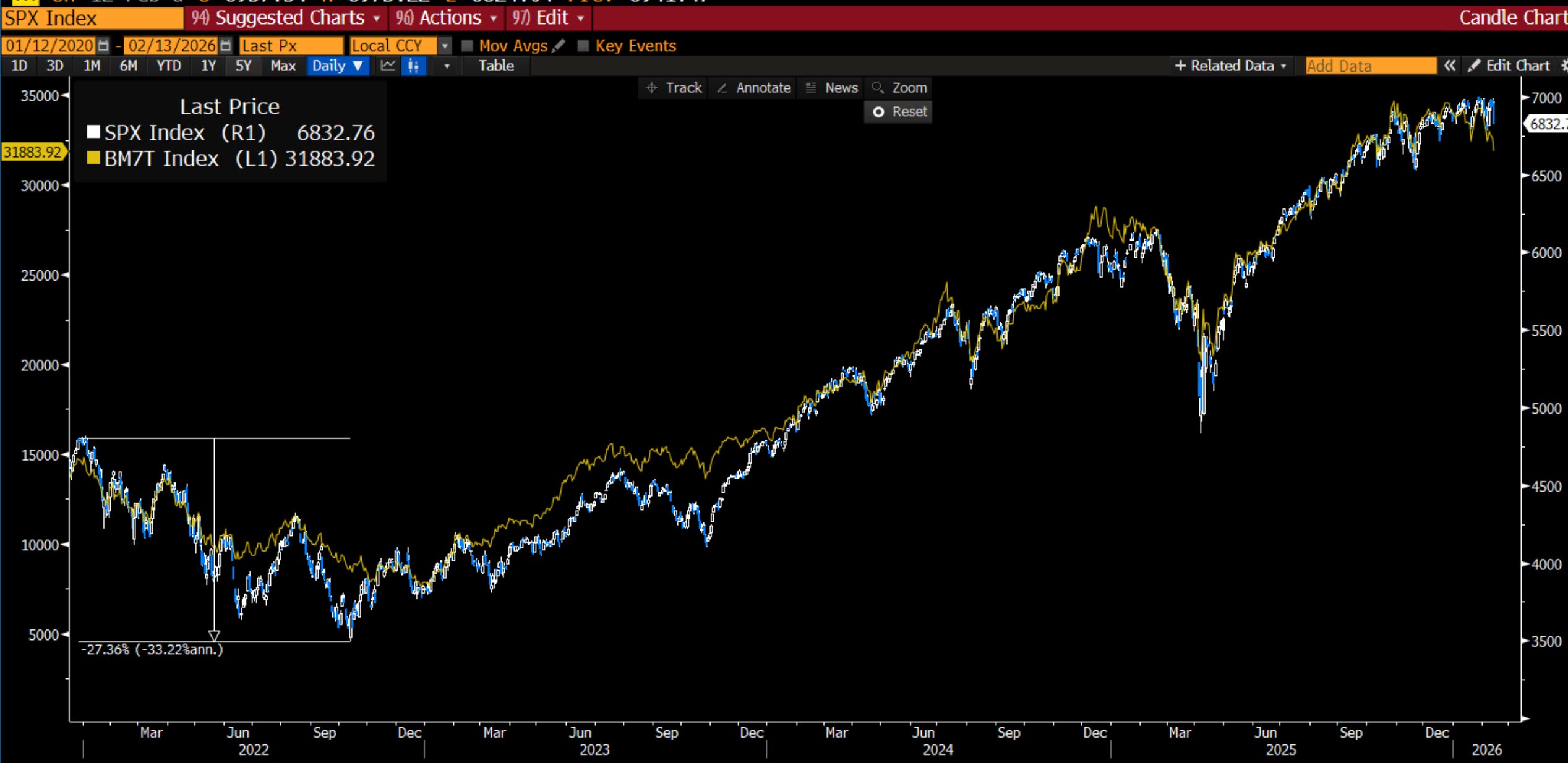Screen dimensions: 1568x763
Task: Click the yellow BM7T Index legend swatch
Action: [93, 158]
